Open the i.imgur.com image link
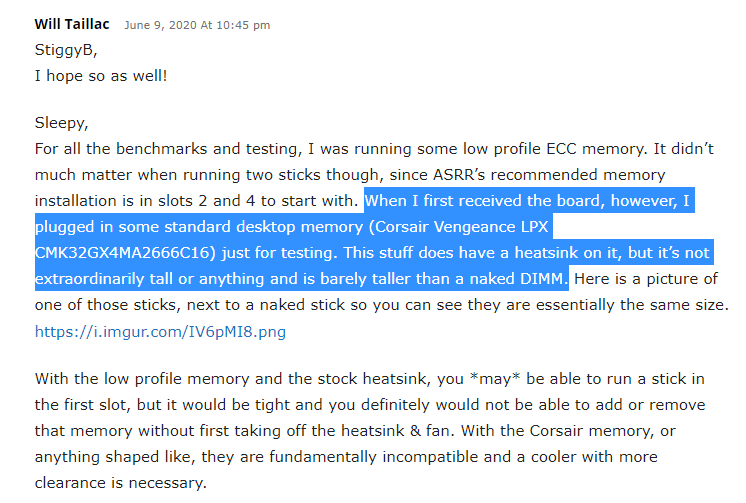Viewport: 746px width, 503px height. coord(160,331)
